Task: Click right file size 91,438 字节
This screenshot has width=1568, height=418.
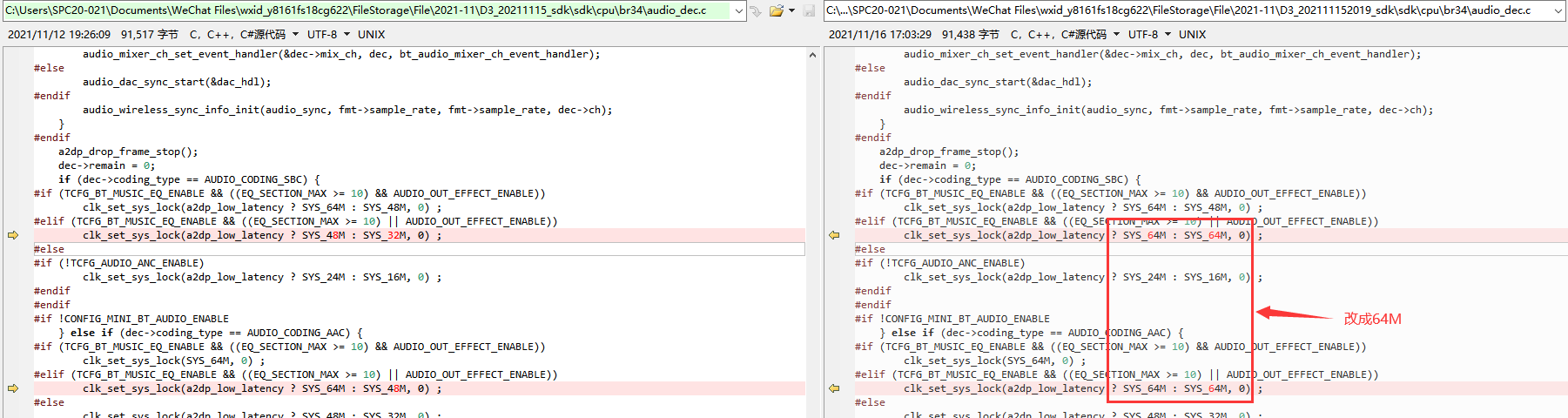Action: [971, 35]
